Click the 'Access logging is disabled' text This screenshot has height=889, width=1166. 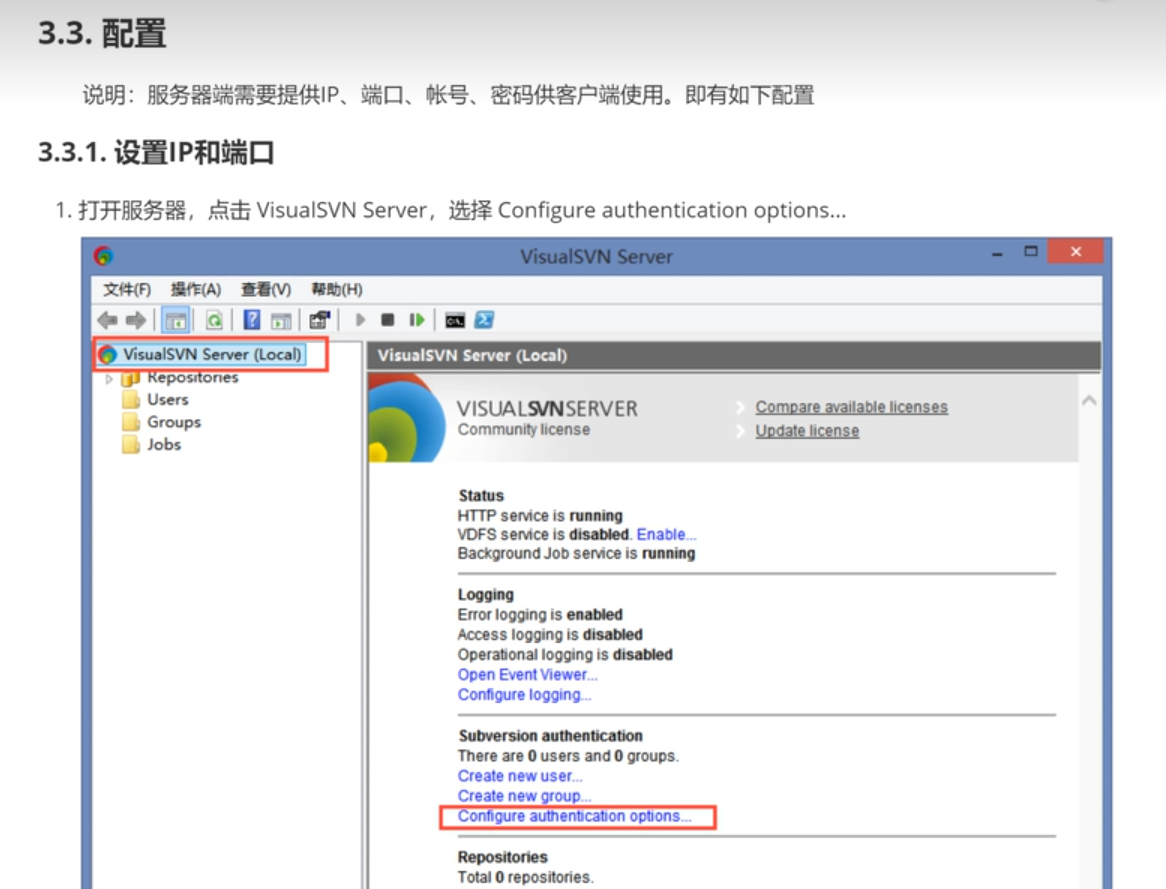pyautogui.click(x=550, y=635)
